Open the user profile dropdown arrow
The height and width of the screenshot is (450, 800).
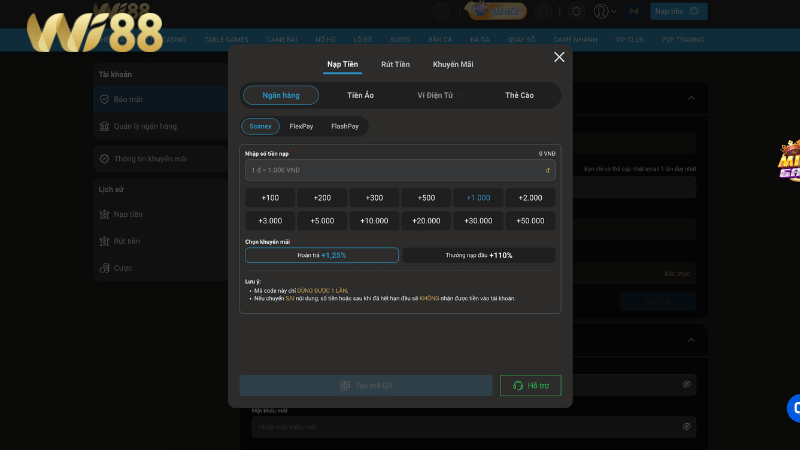pyautogui.click(x=615, y=12)
